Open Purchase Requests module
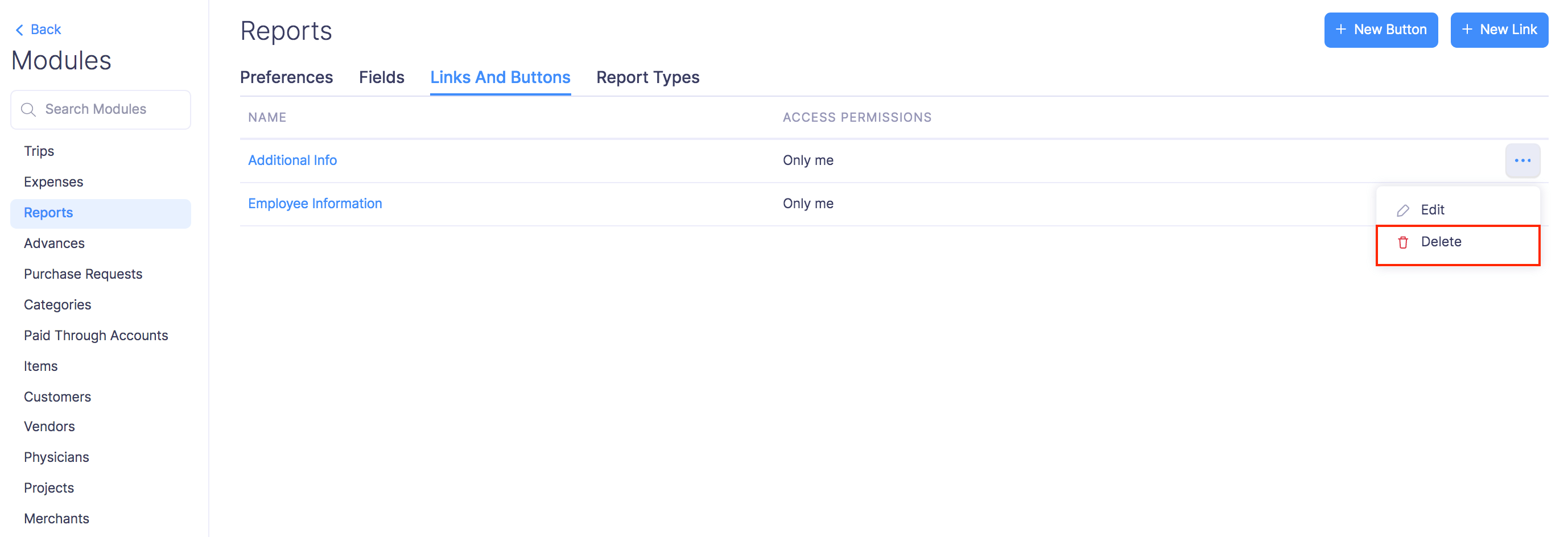 [x=83, y=274]
